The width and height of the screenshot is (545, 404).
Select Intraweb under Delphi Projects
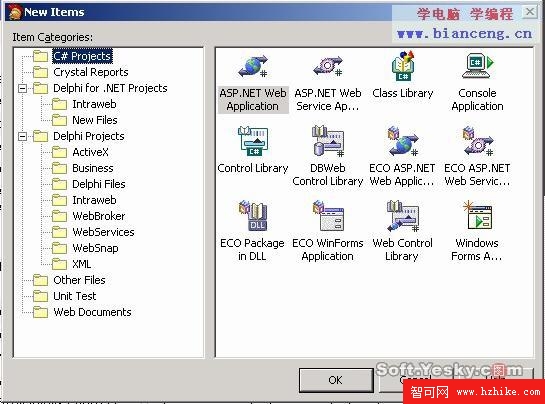point(94,200)
